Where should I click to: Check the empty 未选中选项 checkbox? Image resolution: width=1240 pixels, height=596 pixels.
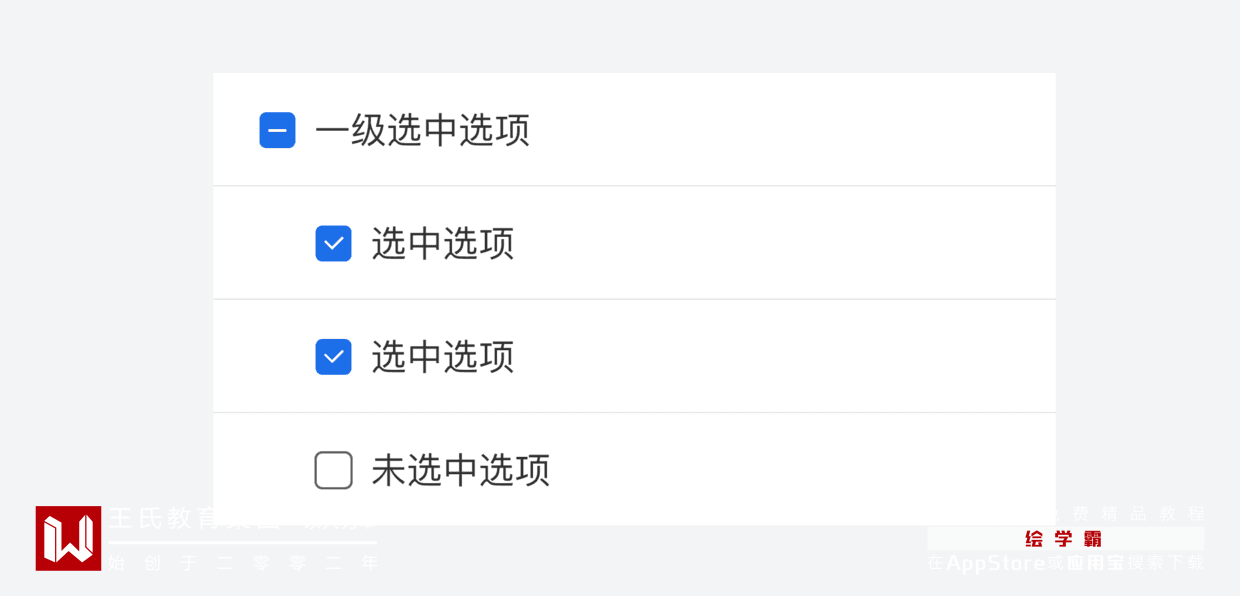(333, 470)
